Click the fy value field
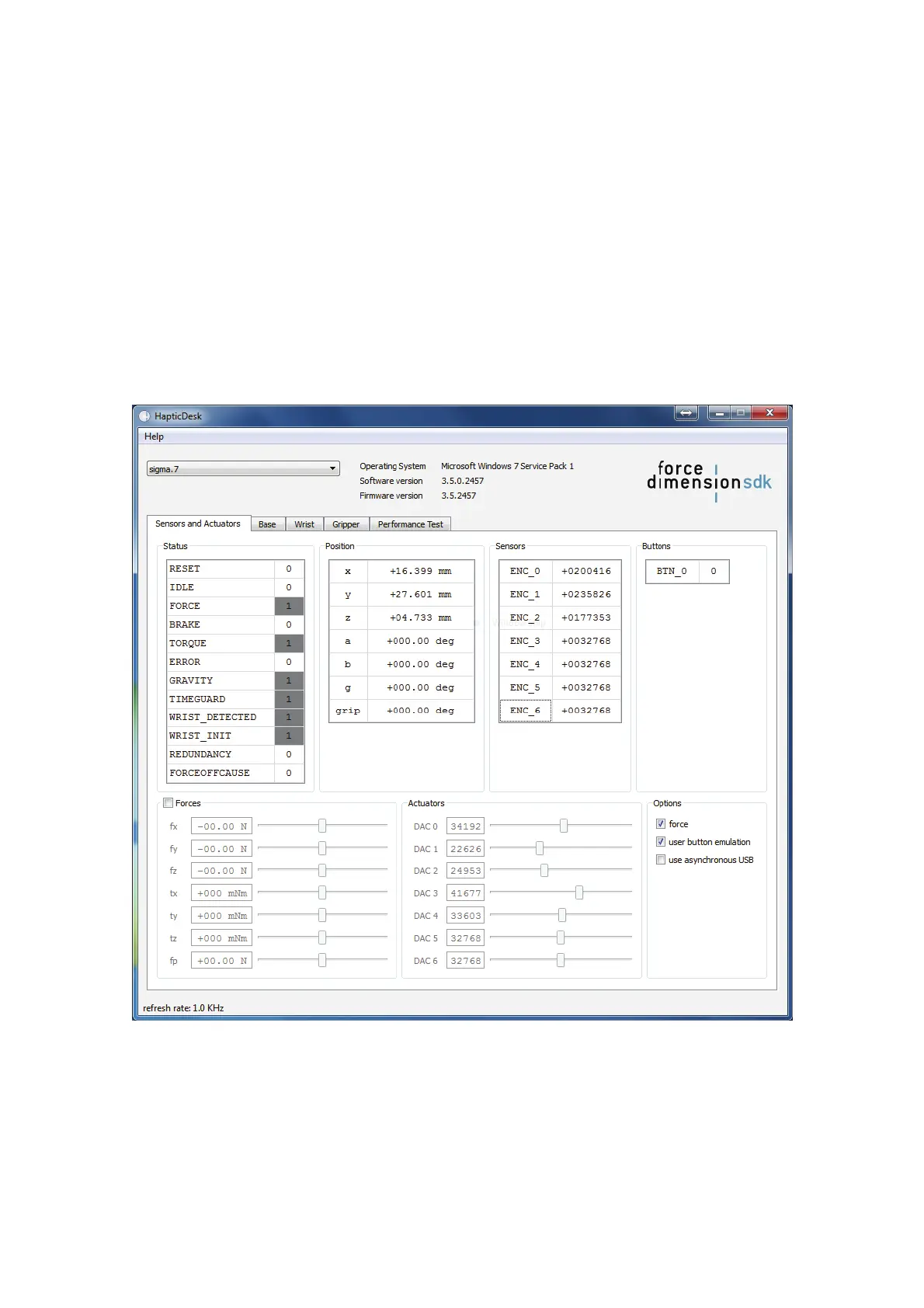The image size is (924, 1308). [221, 849]
